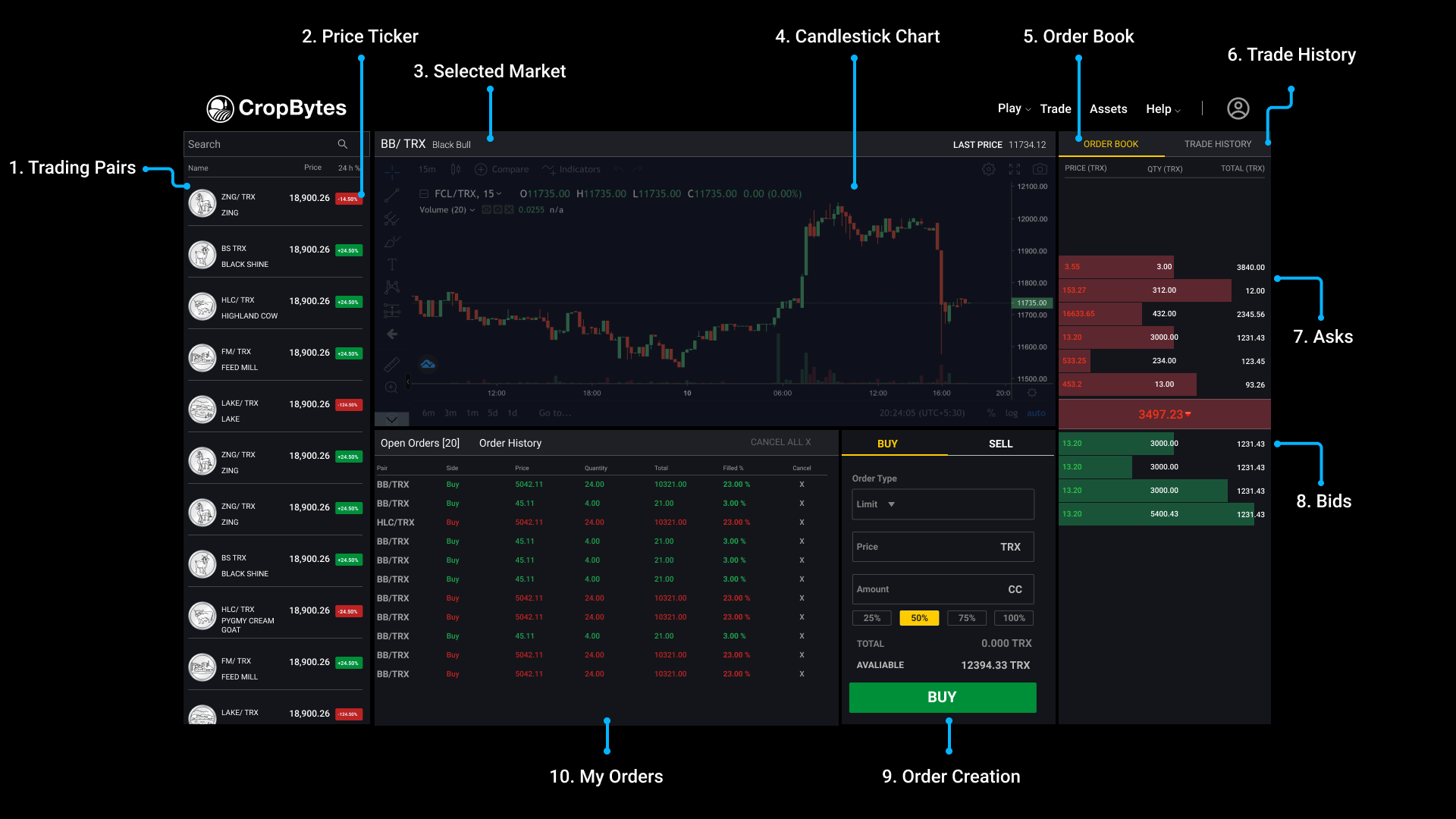Switch to the SELL tab
The width and height of the screenshot is (1456, 819).
click(1000, 444)
